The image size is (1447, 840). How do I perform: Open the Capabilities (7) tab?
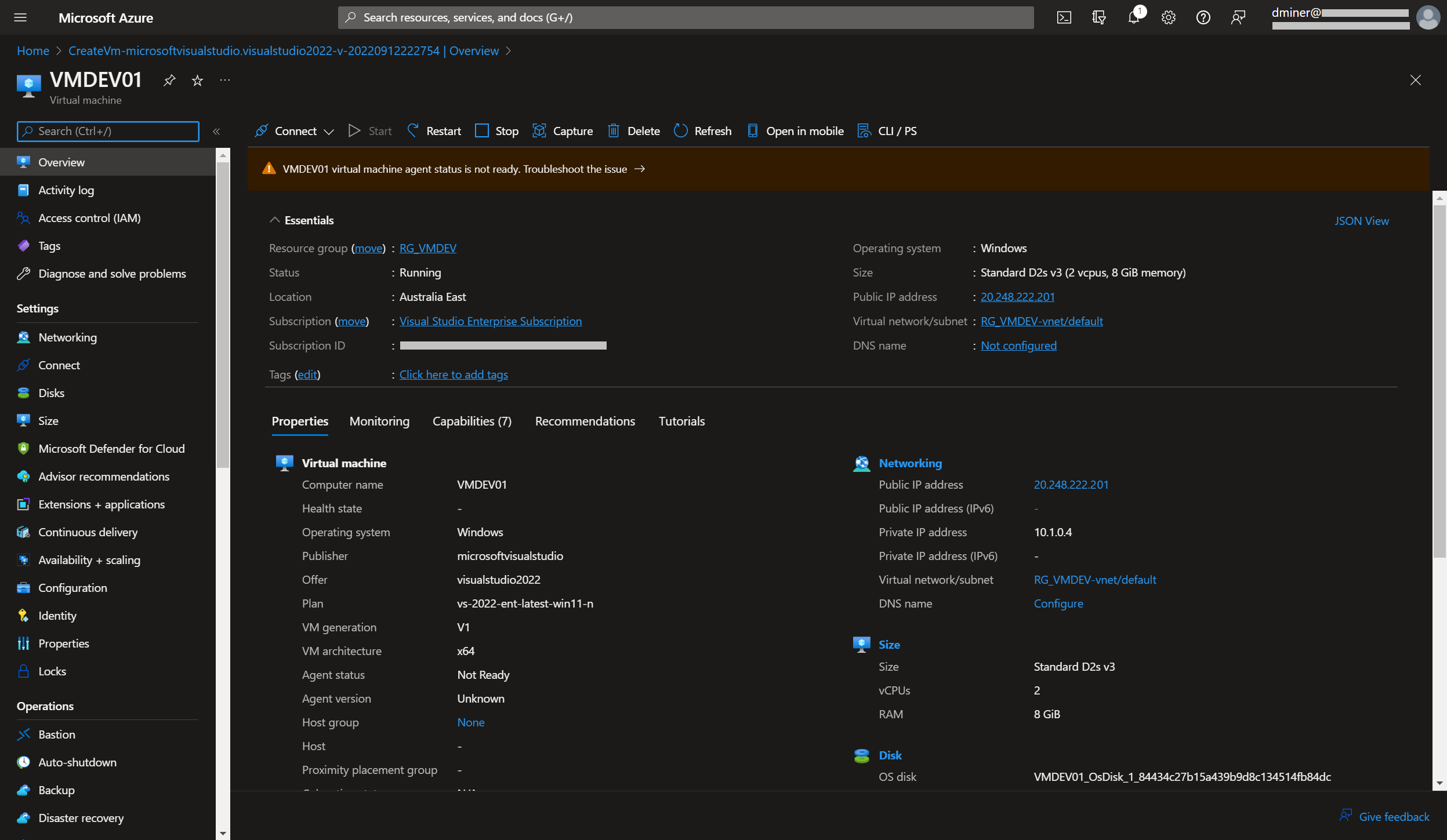click(x=472, y=421)
